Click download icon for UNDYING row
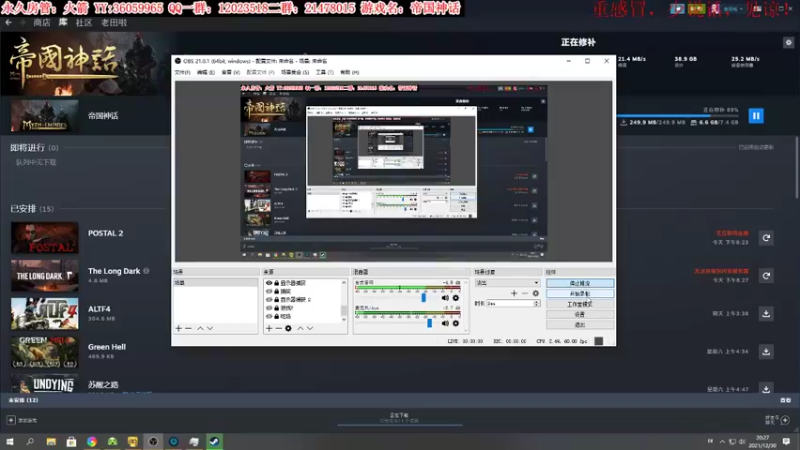 (766, 389)
